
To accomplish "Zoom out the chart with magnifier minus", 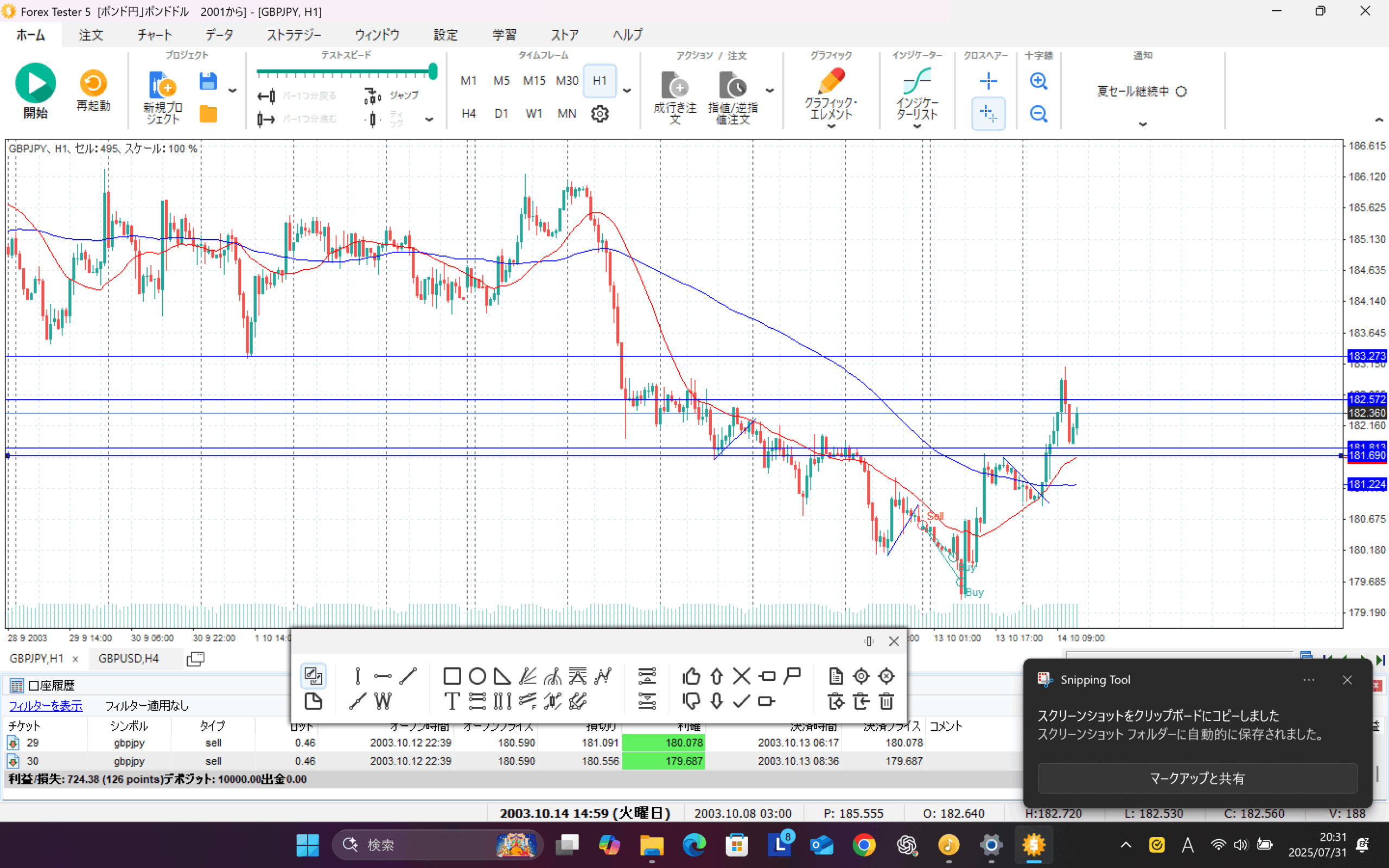I will pos(1038,114).
